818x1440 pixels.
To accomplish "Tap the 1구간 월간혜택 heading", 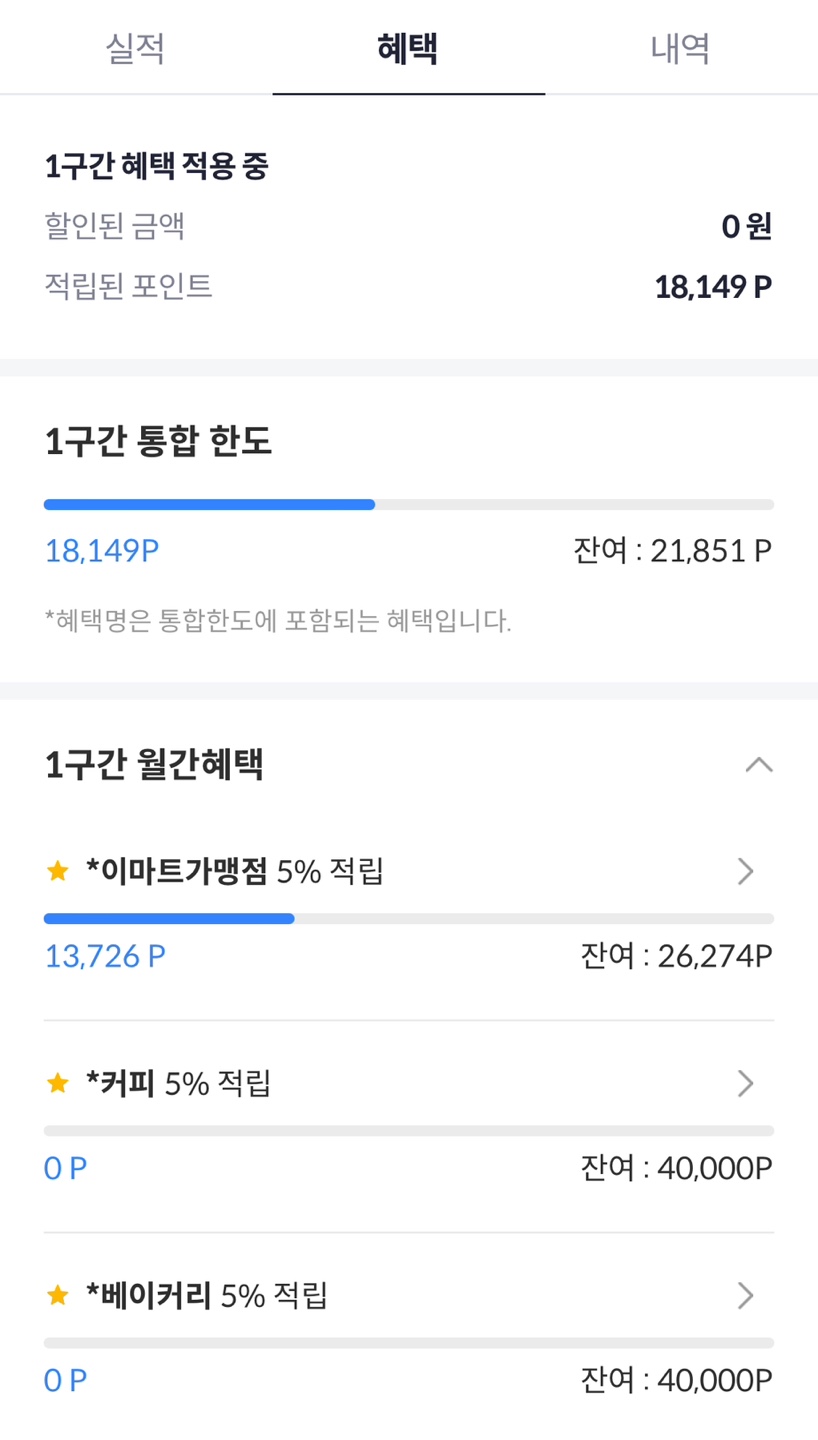I will pyautogui.click(x=154, y=765).
